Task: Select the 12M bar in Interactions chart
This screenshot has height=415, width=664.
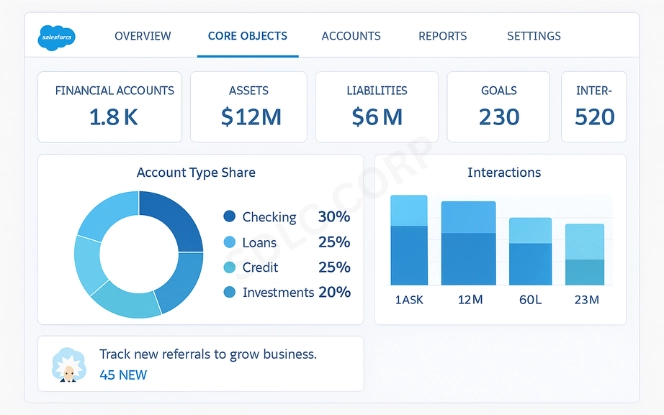Action: 468,244
